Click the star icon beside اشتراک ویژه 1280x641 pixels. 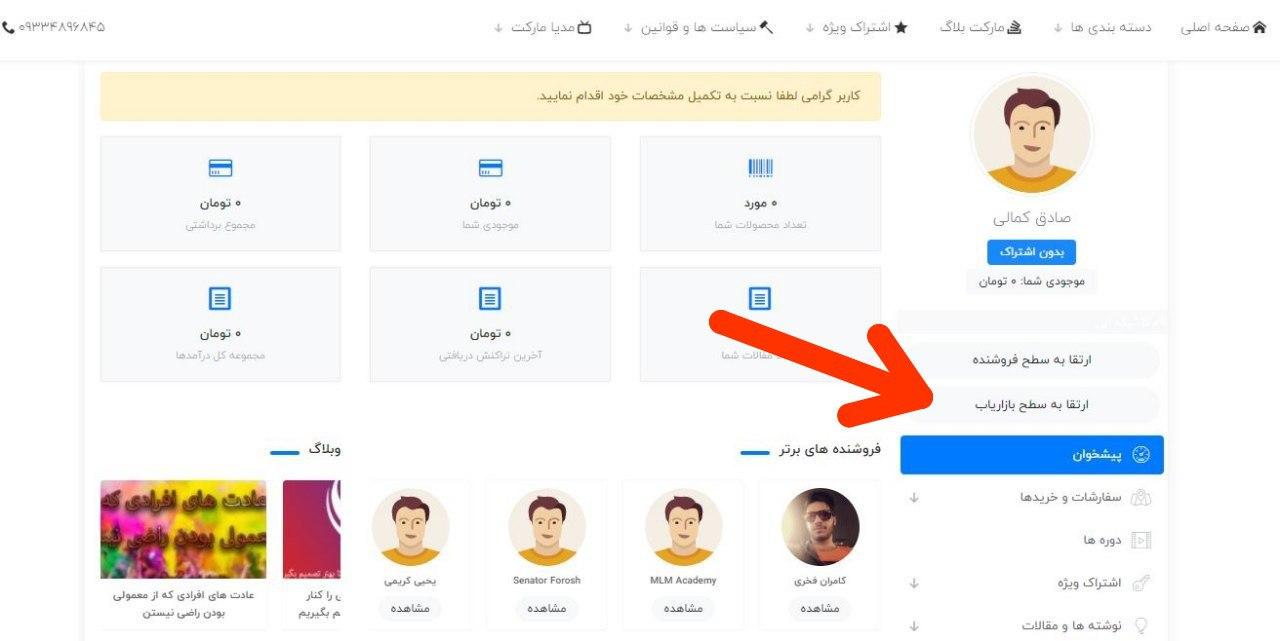pos(900,27)
